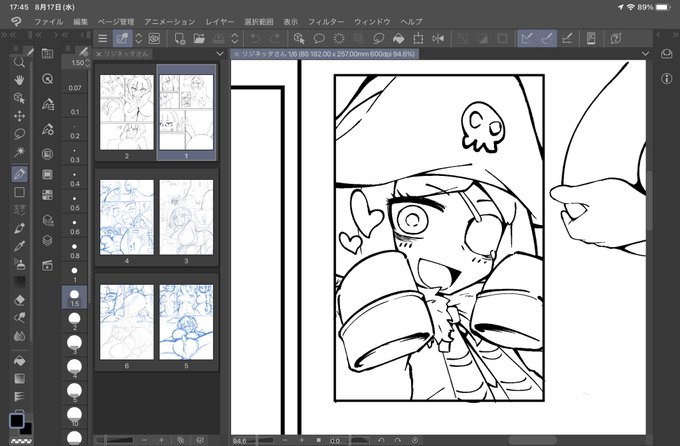
Task: Select the Auto select magic wand tool
Action: (x=19, y=152)
